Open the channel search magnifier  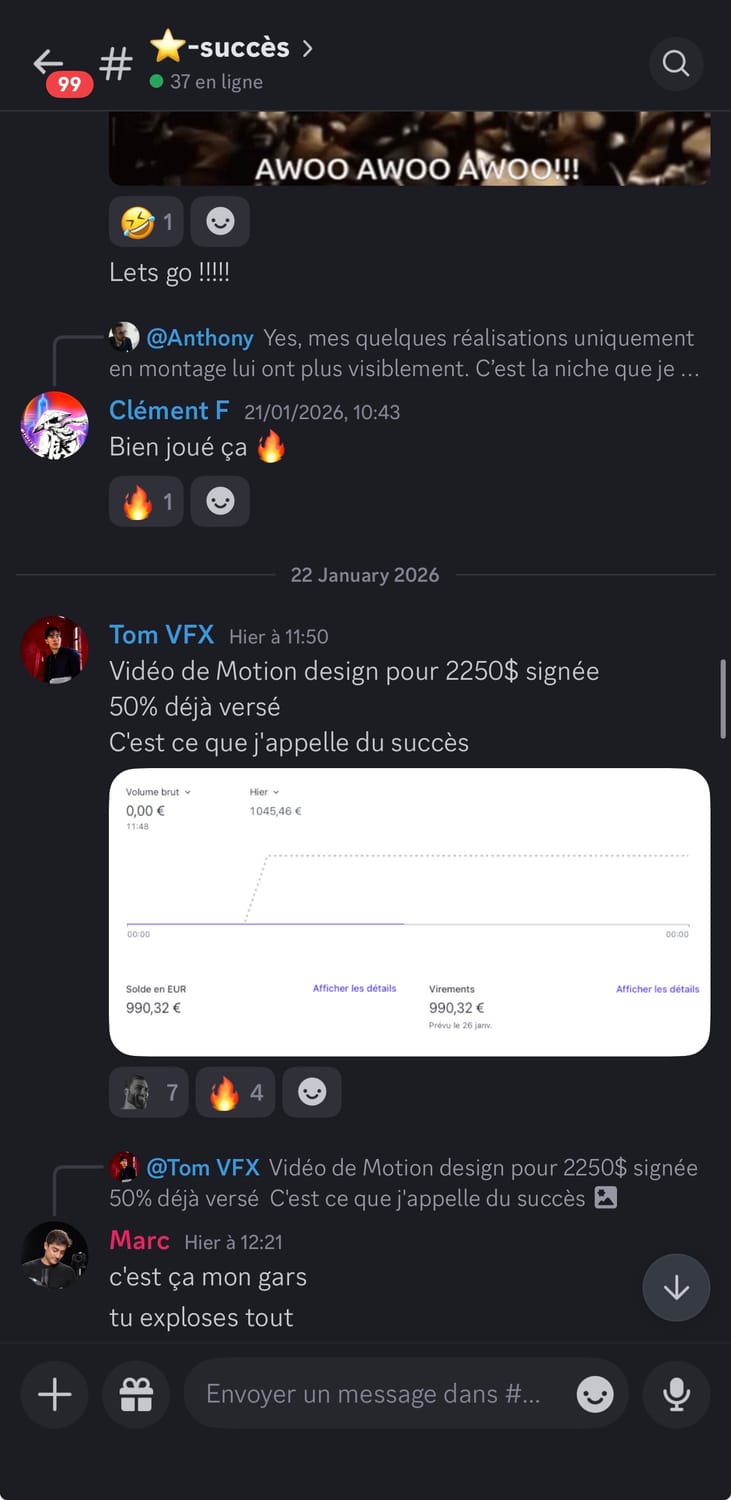click(676, 65)
